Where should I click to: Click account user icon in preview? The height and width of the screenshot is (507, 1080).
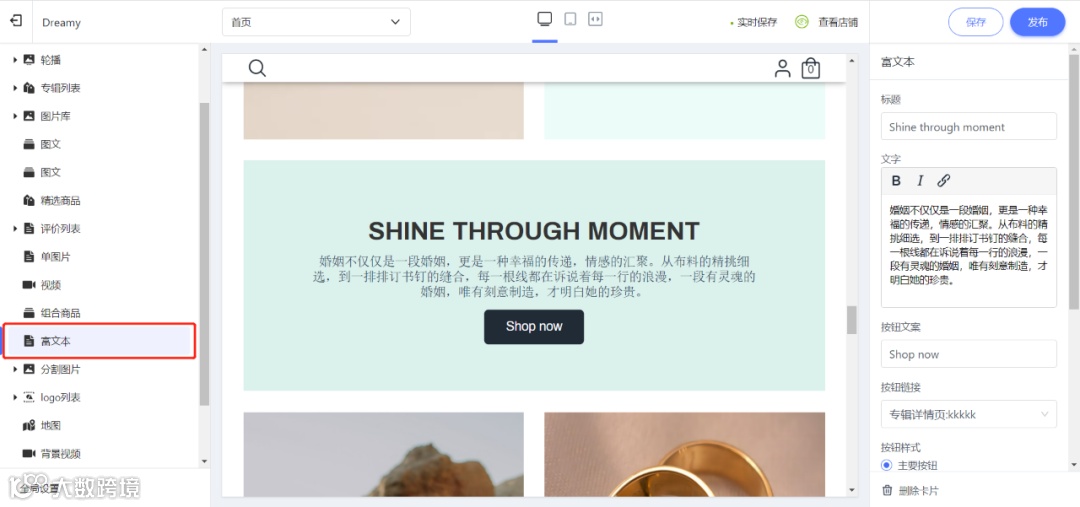[782, 68]
